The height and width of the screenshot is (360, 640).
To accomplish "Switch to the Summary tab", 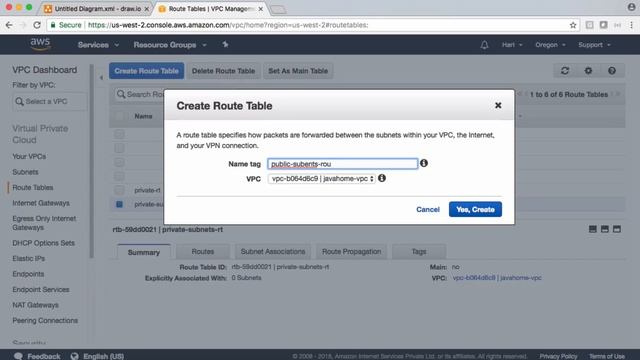I will click(x=144, y=252).
